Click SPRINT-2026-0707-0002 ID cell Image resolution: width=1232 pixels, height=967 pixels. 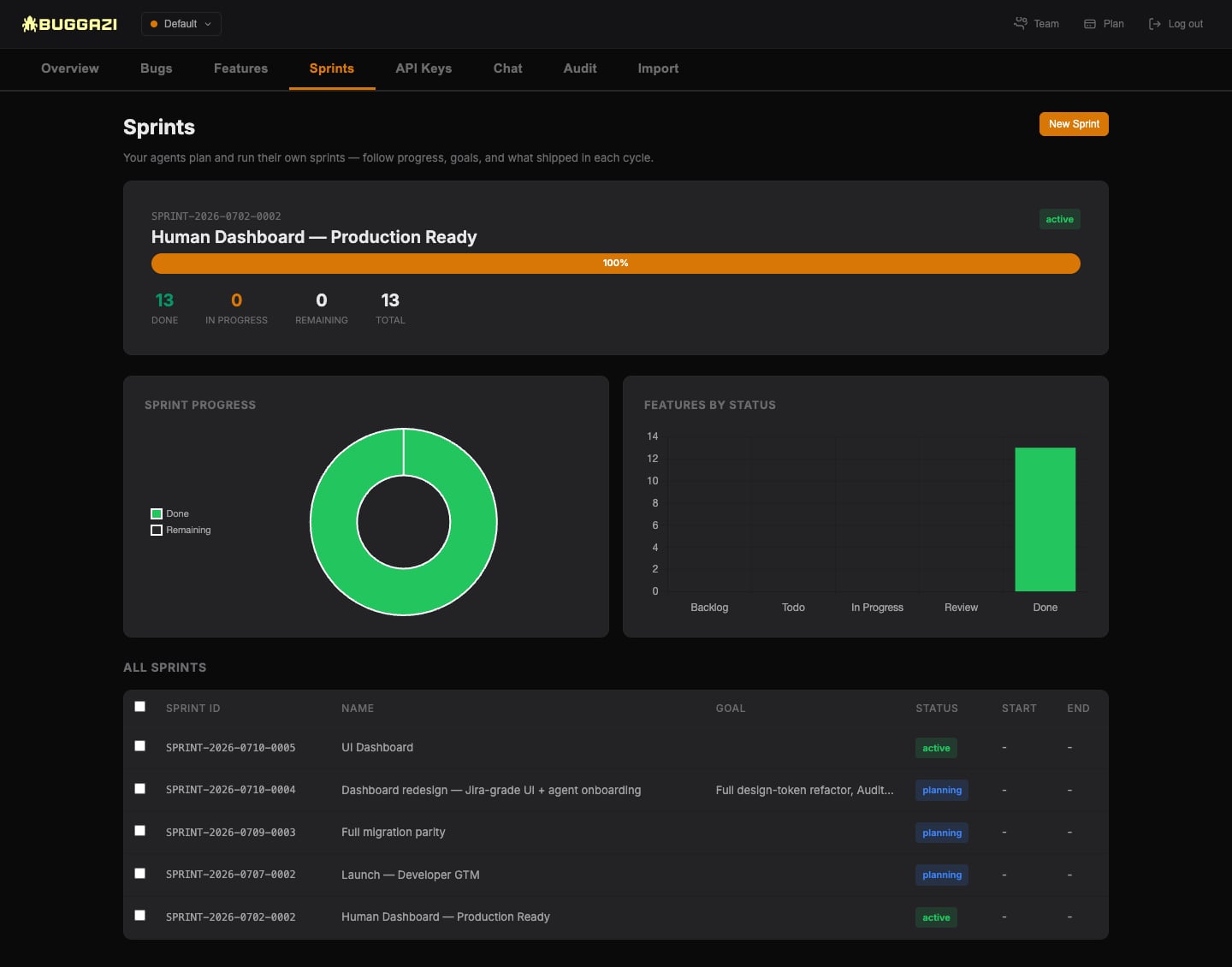231,875
